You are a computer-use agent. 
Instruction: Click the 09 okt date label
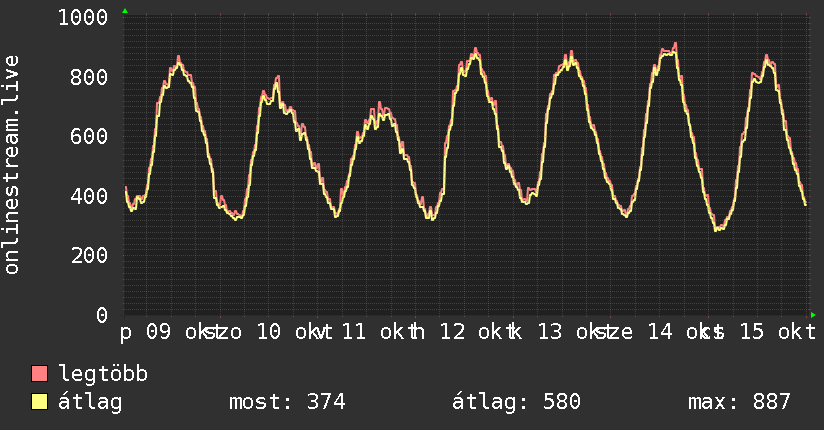pyautogui.click(x=178, y=332)
